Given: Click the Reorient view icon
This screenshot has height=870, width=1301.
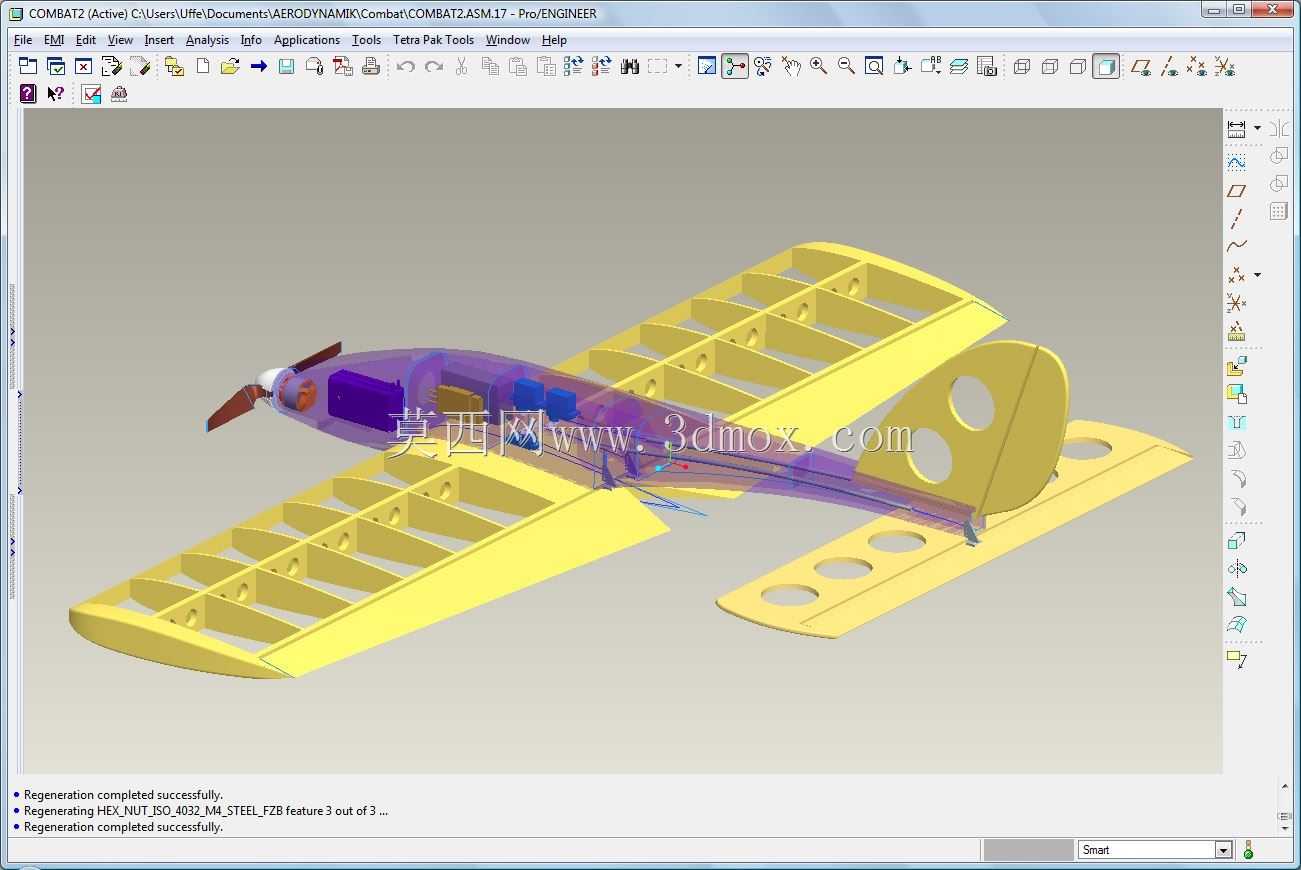Looking at the screenshot, I should pos(903,66).
